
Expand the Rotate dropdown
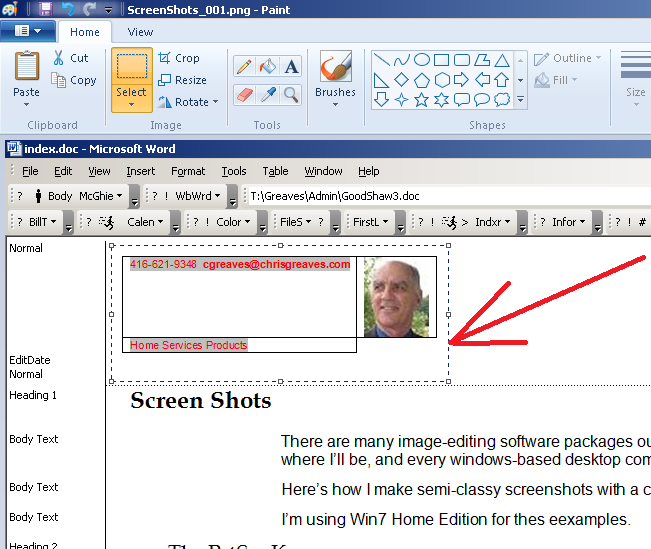pyautogui.click(x=215, y=102)
